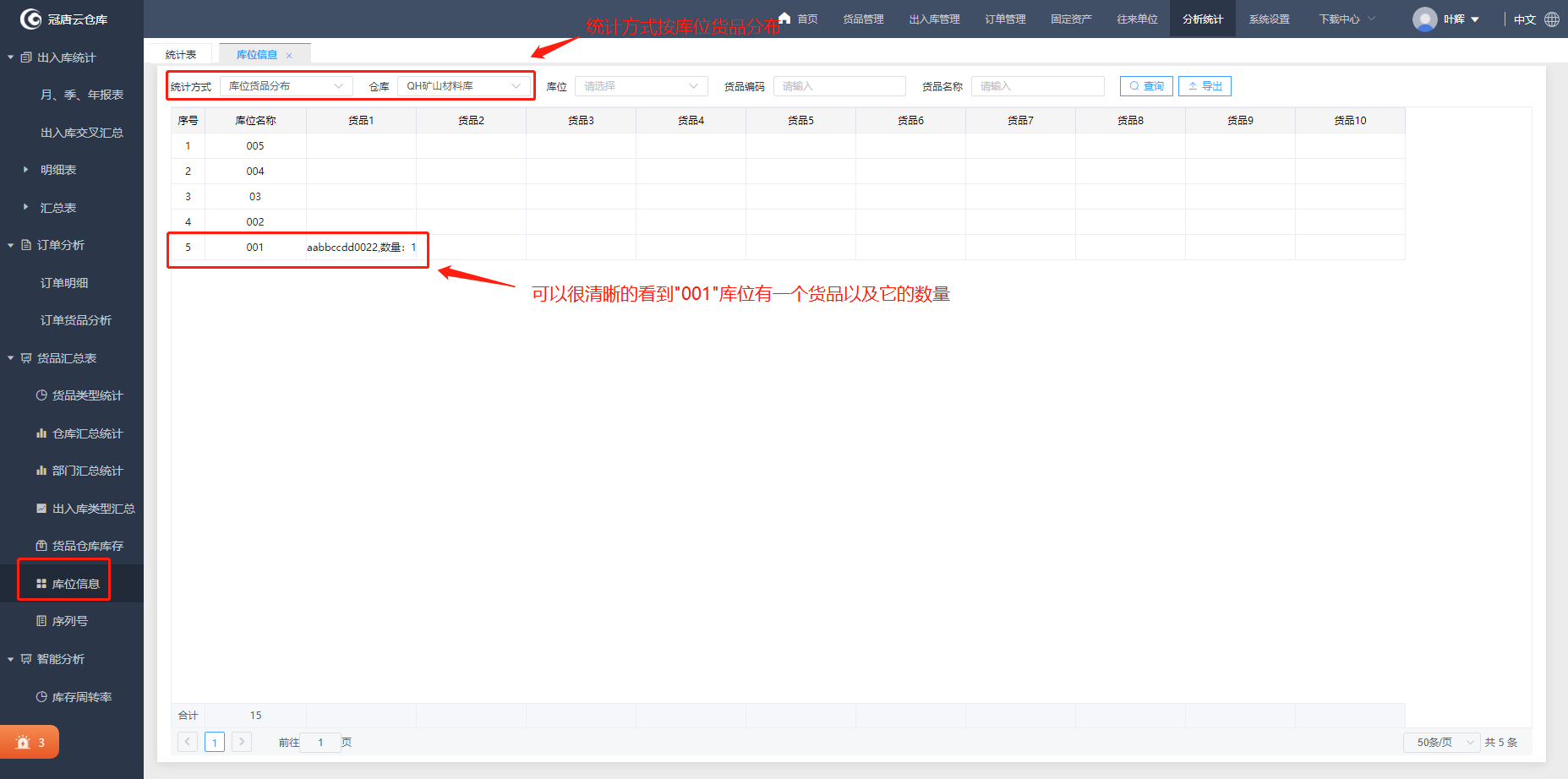This screenshot has height=779, width=1568.
Task: Open the 50条/页 page size dropdown
Action: (1442, 742)
